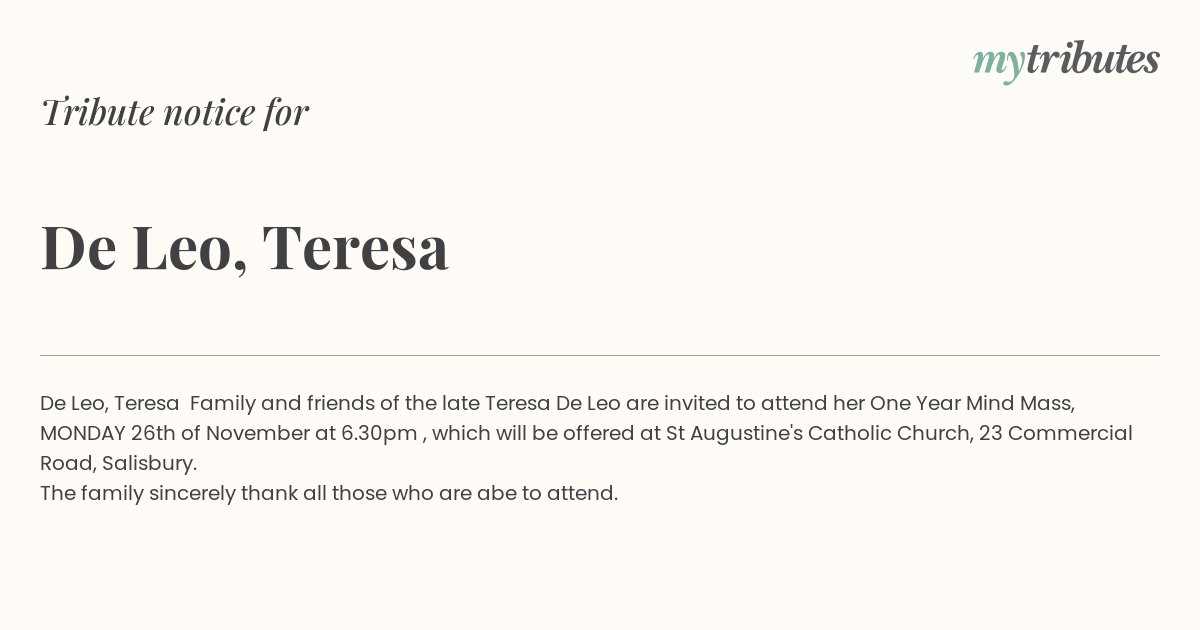Image resolution: width=1200 pixels, height=630 pixels.
Task: Click the word "Teresa" in large title
Action: click(x=355, y=247)
